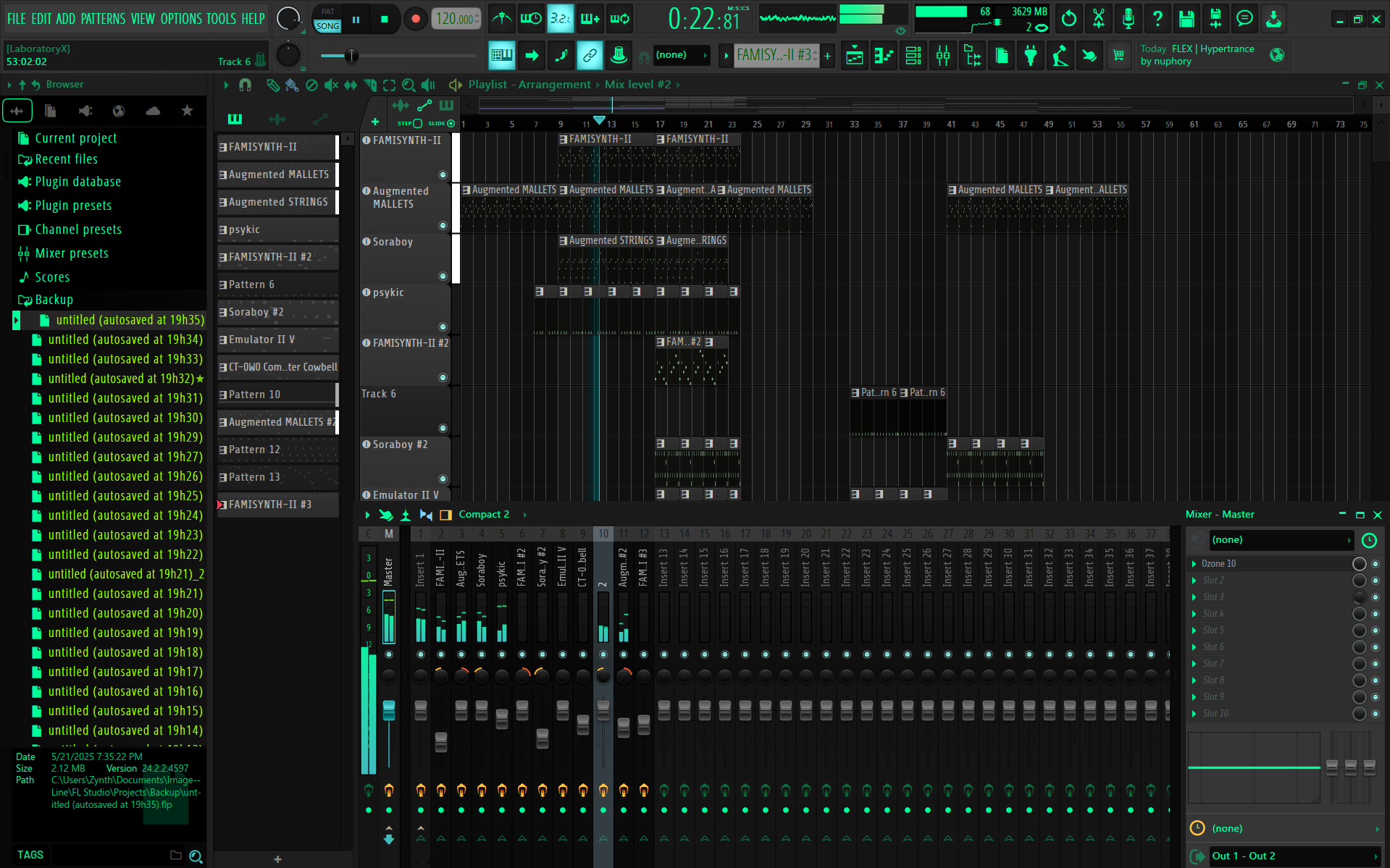Open the mixer view toolbar icon
This screenshot has height=868, width=1390.
943,55
